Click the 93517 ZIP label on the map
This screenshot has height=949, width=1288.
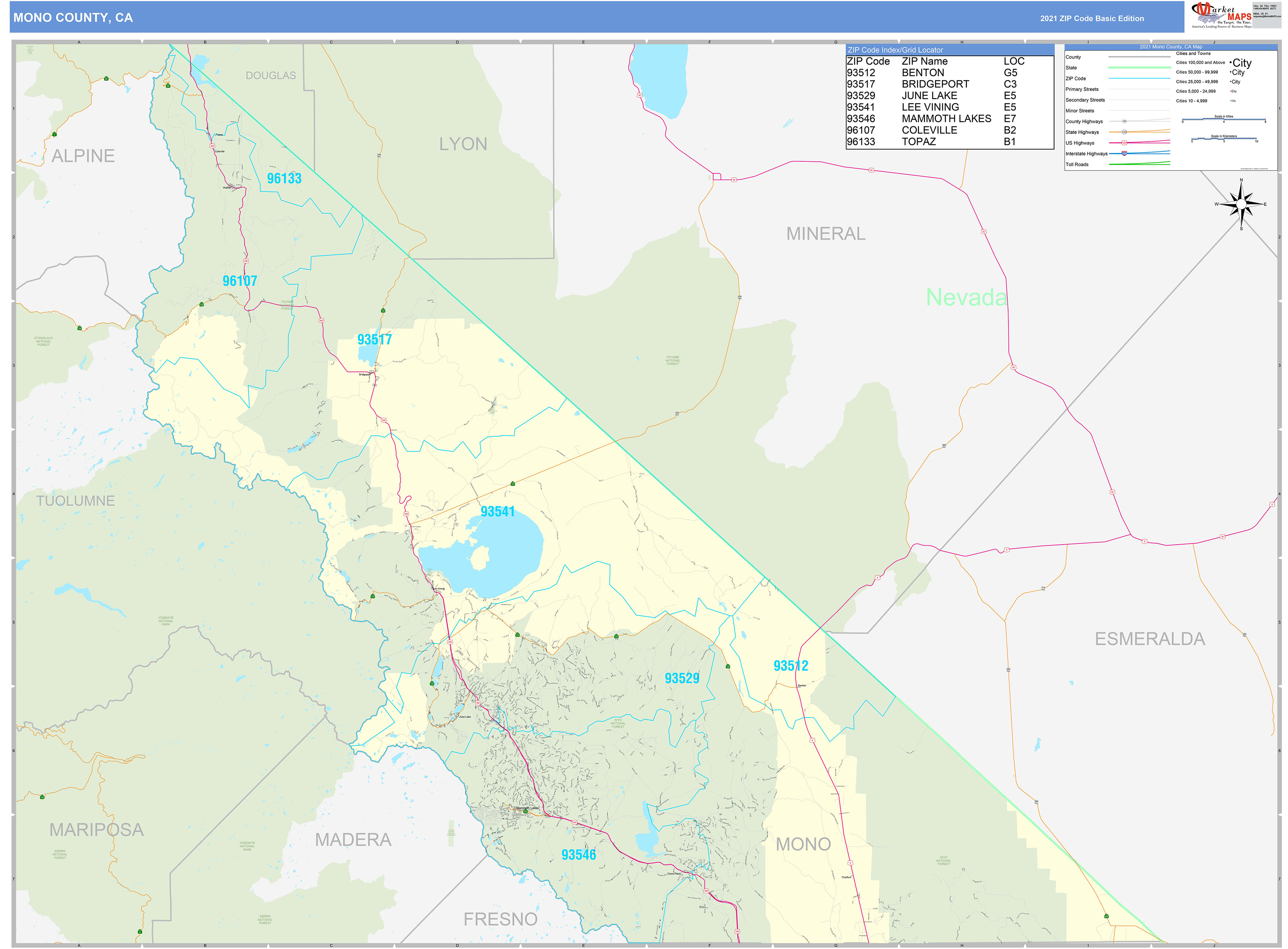(x=374, y=339)
